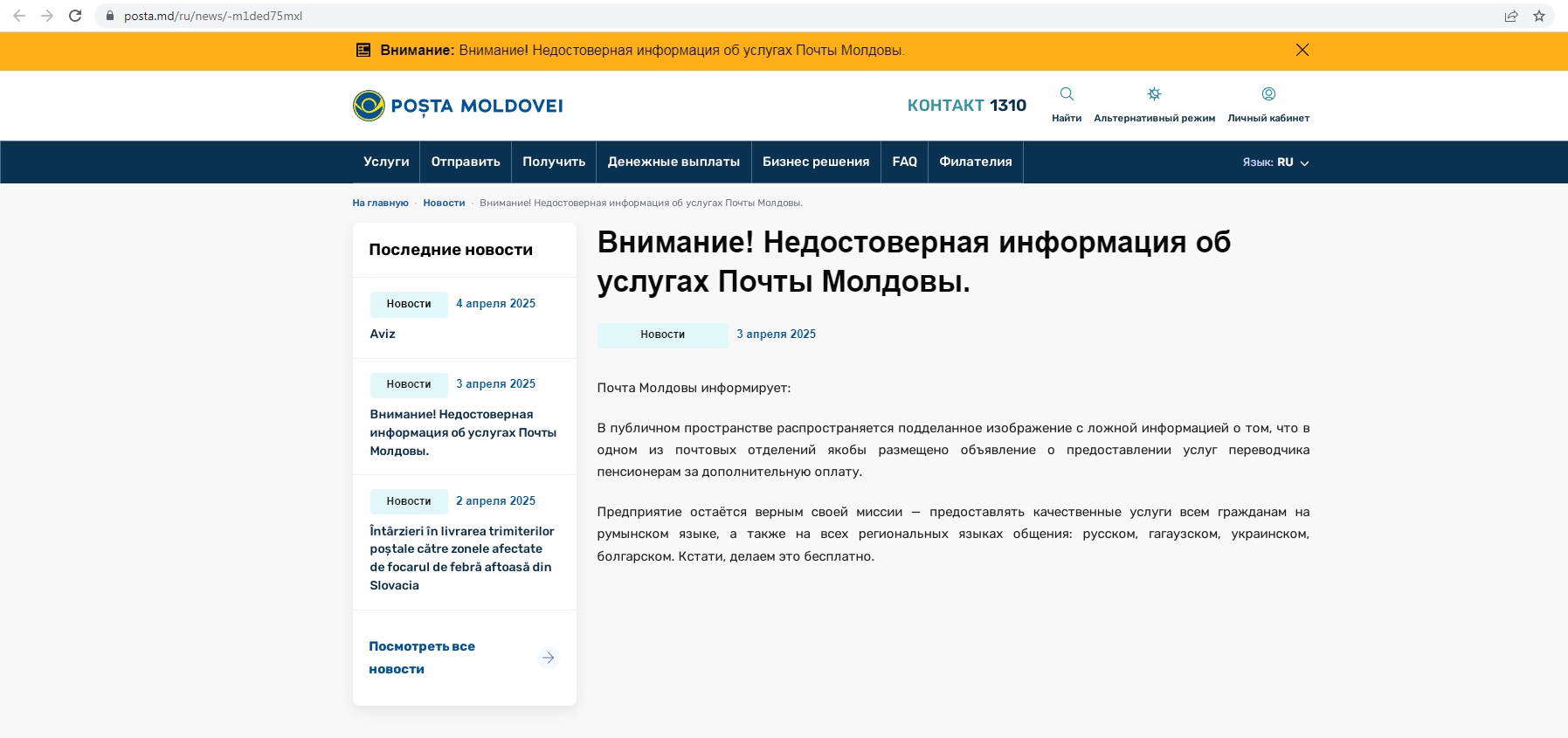
Task: Click the КОНТАКТ 1310 phone link
Action: pos(966,106)
